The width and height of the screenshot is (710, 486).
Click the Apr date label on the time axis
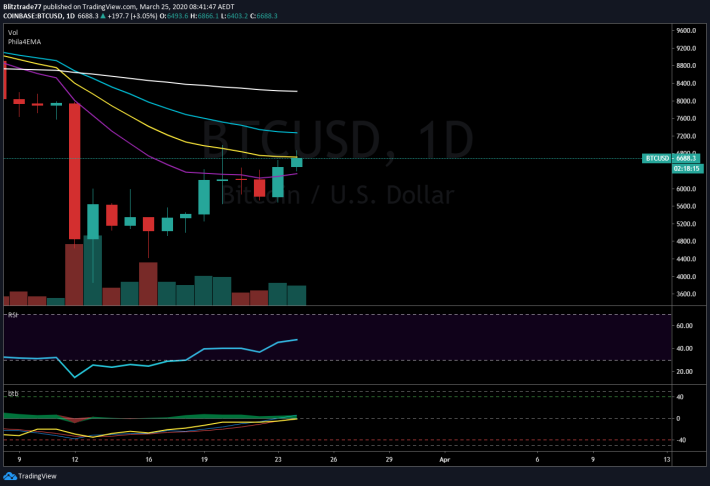click(x=445, y=460)
